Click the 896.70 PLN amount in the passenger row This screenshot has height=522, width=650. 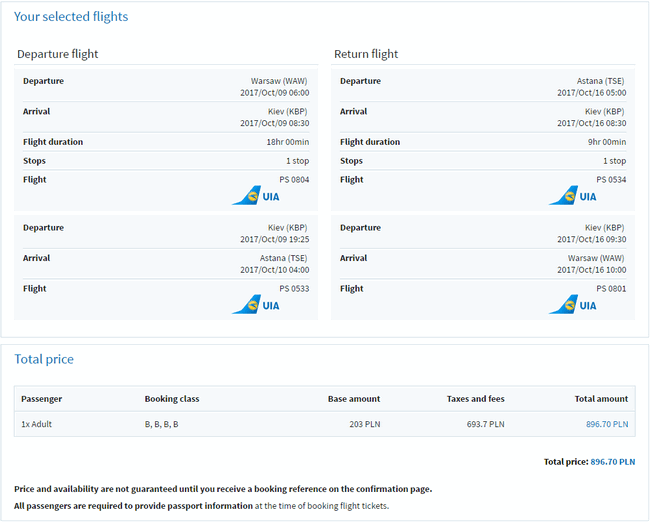[606, 424]
